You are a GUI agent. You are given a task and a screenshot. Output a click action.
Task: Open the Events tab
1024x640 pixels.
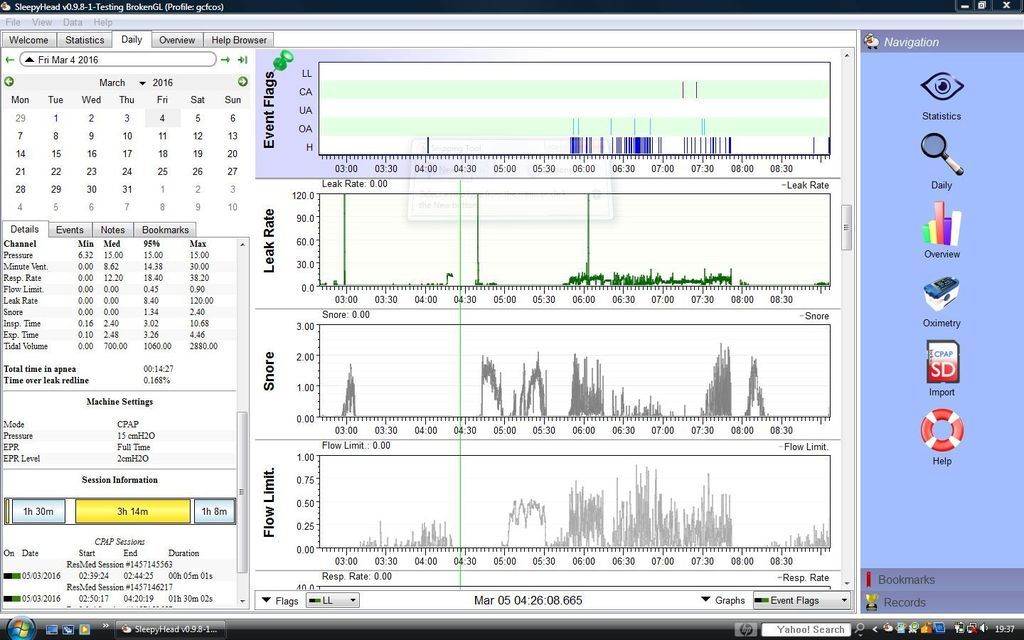pyautogui.click(x=69, y=230)
